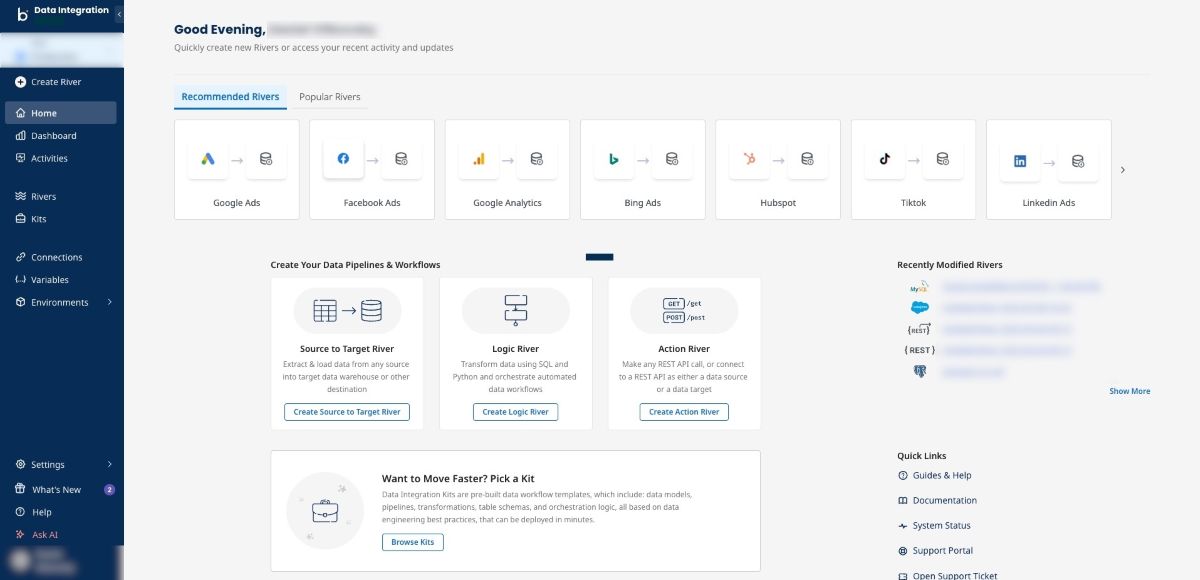Click the Connections link icon
This screenshot has width=1200, height=580.
[21, 257]
